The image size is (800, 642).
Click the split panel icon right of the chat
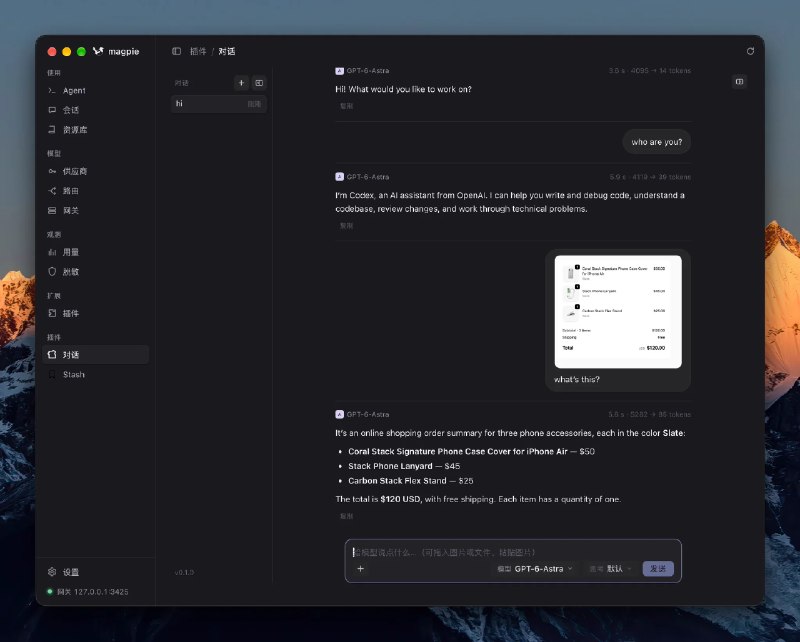click(739, 82)
